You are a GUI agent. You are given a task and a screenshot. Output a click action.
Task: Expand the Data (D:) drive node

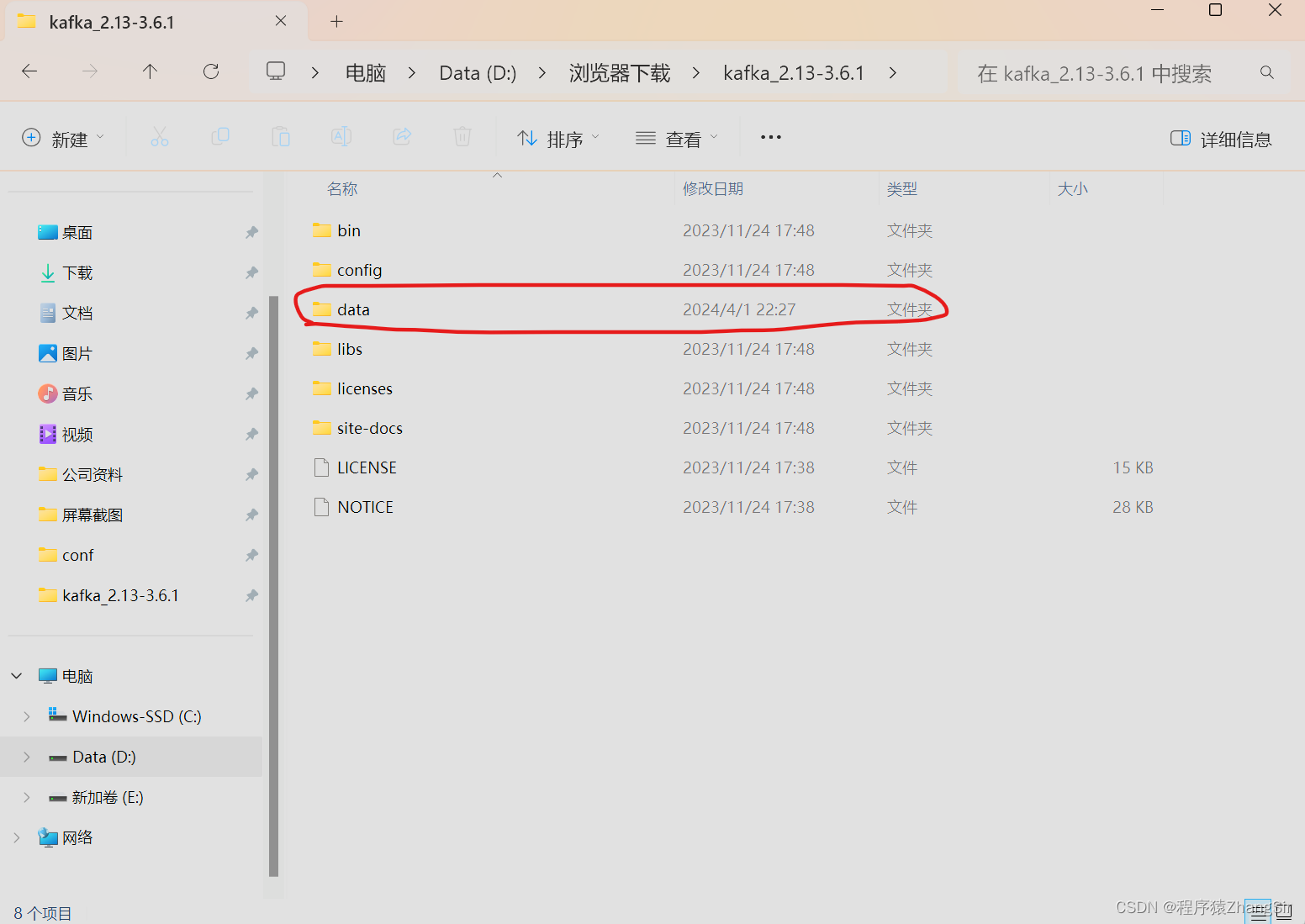tap(27, 757)
